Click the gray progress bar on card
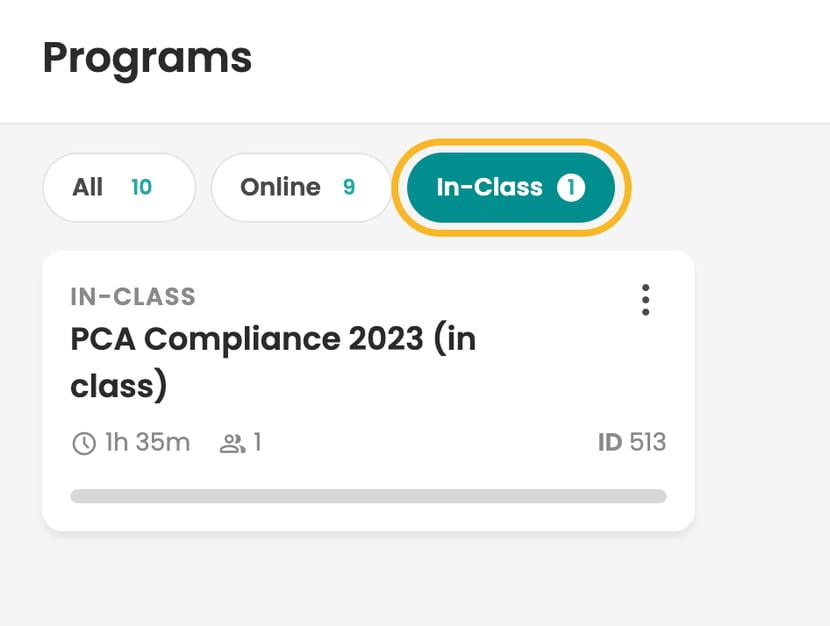Image resolution: width=830 pixels, height=626 pixels. (368, 496)
